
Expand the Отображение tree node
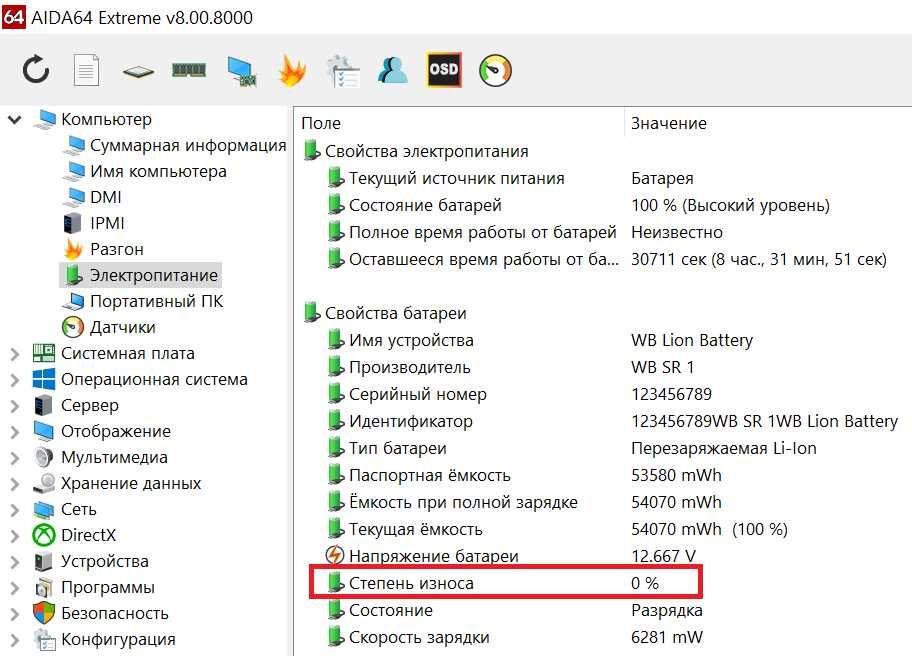click(x=15, y=432)
